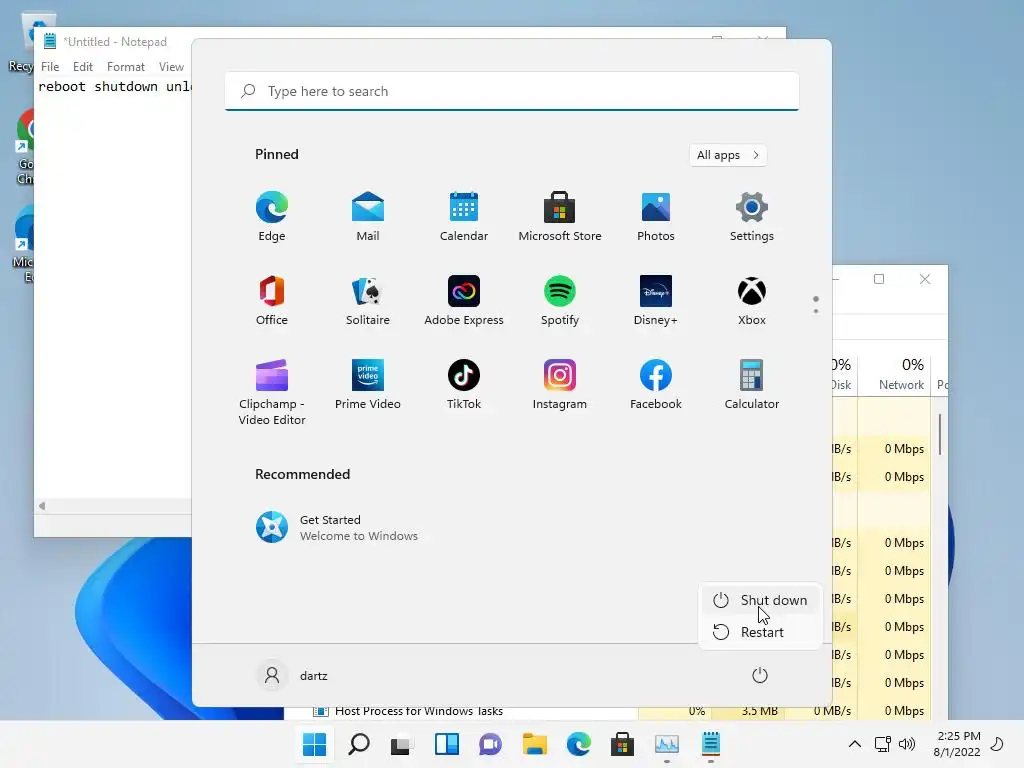
Task: Open Task View on the taskbar
Action: pos(401,744)
